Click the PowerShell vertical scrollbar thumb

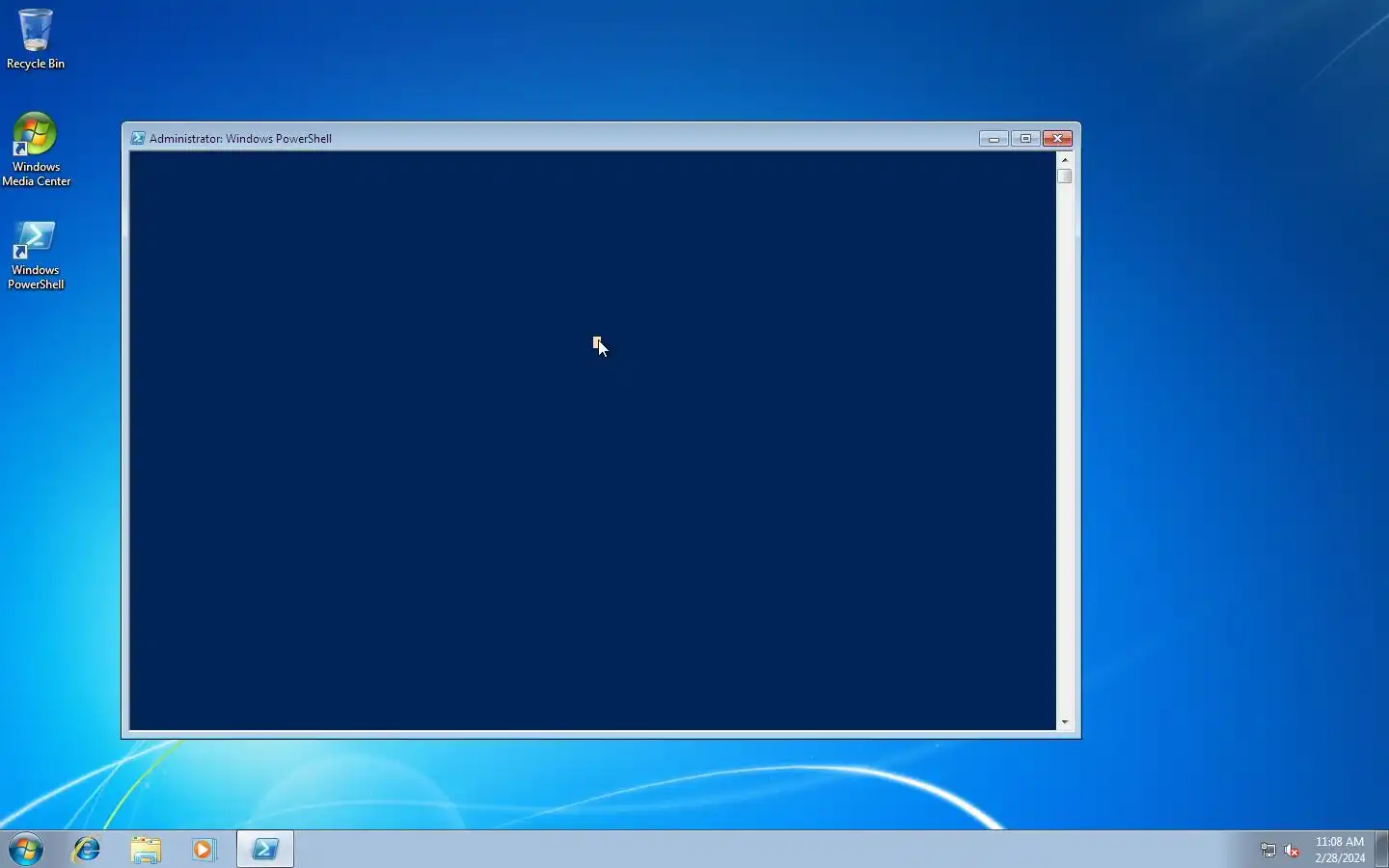[1065, 176]
